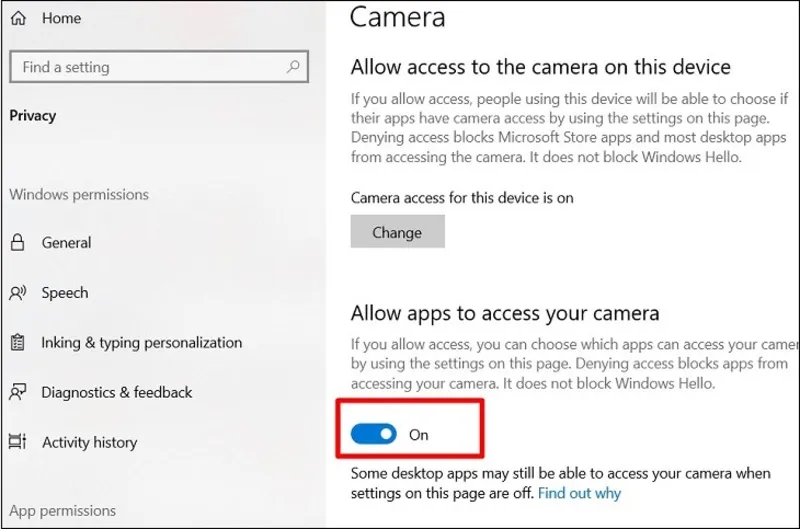Screen dimensions: 800x529
Task: Click the General lock icon
Action: point(18,243)
